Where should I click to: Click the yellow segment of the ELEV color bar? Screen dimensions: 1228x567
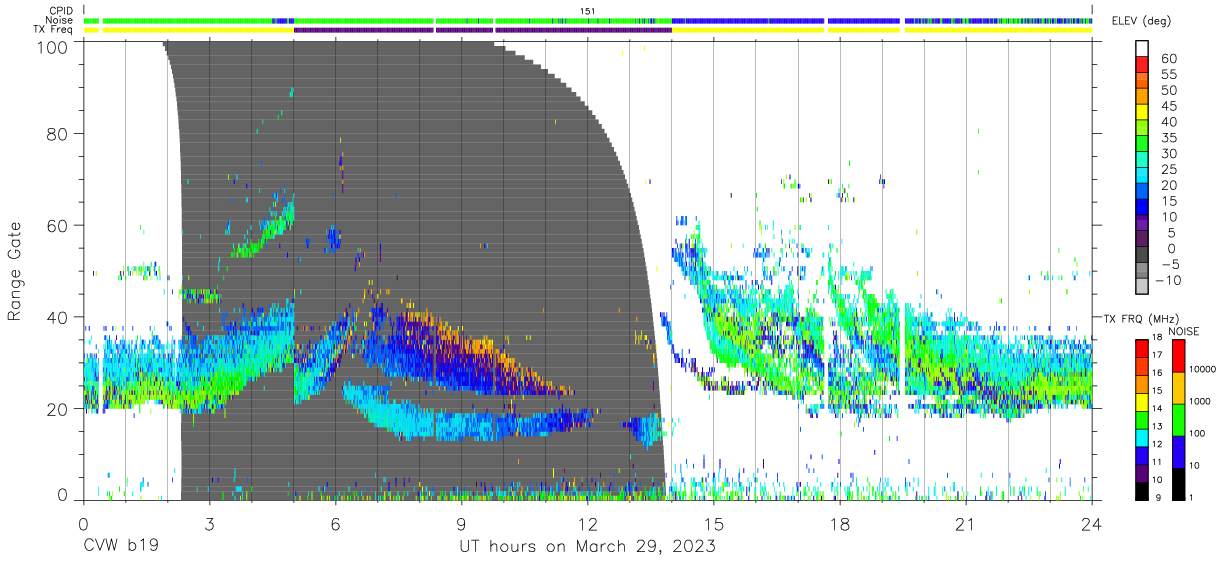point(1142,113)
